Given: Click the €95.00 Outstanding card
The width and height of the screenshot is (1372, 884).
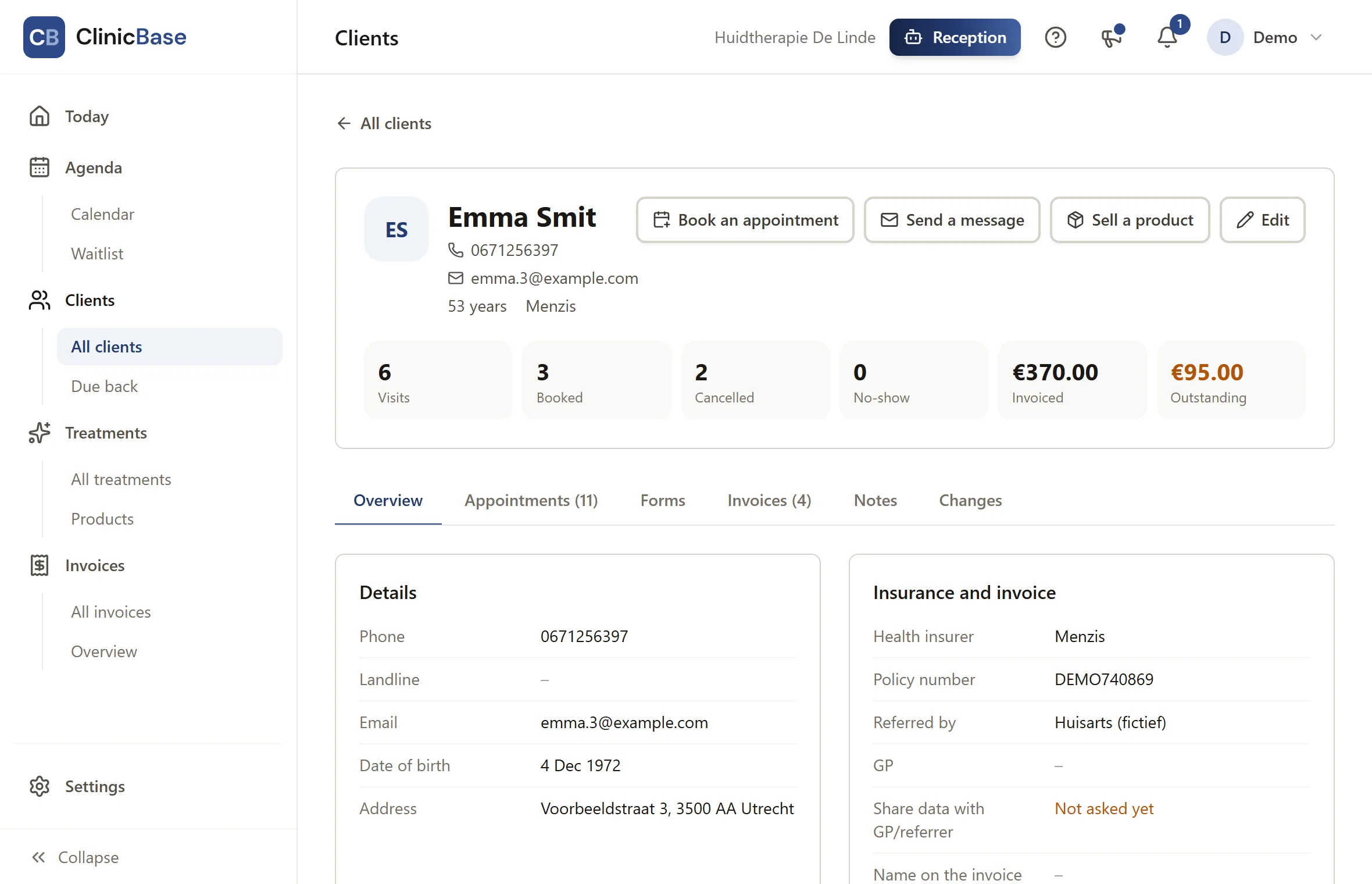Looking at the screenshot, I should pos(1231,380).
